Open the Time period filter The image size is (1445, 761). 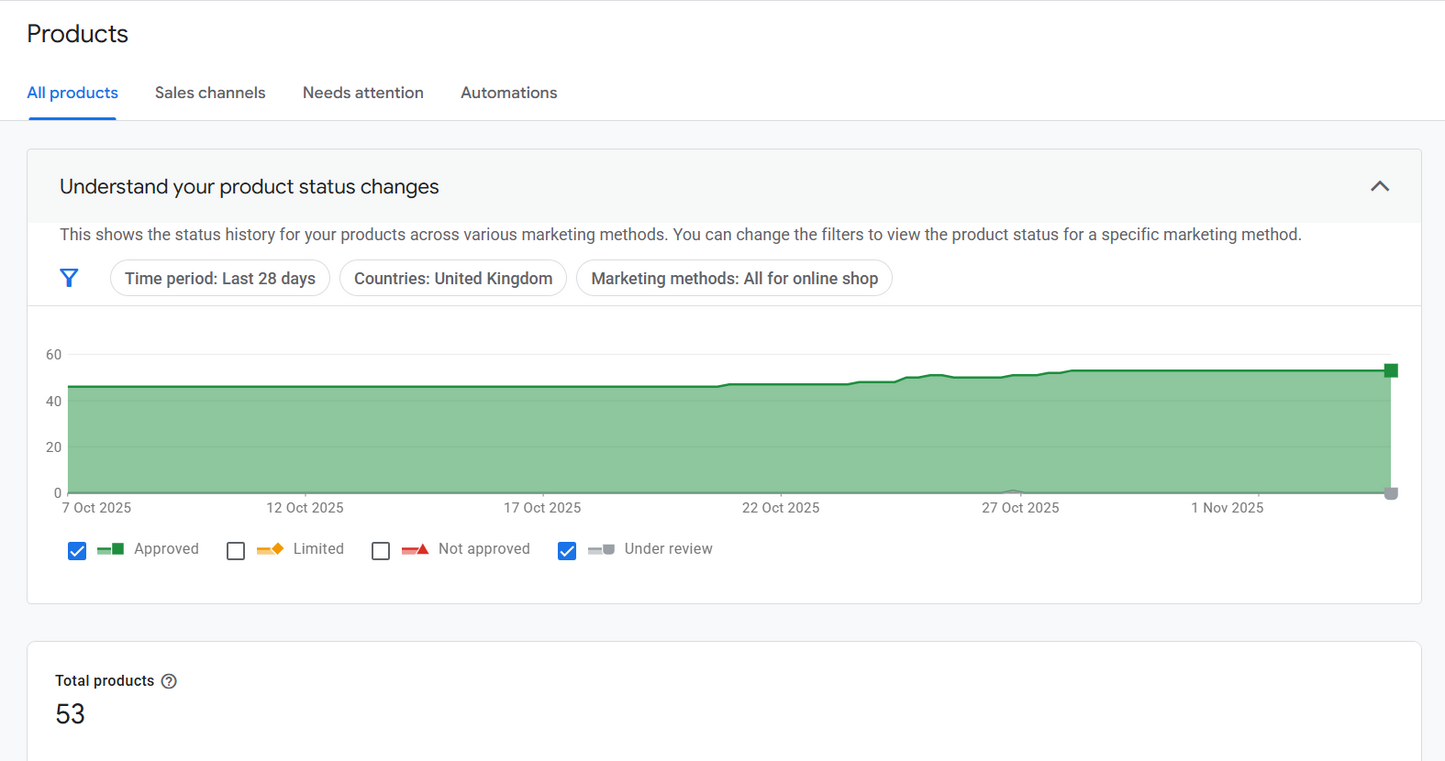click(x=220, y=278)
